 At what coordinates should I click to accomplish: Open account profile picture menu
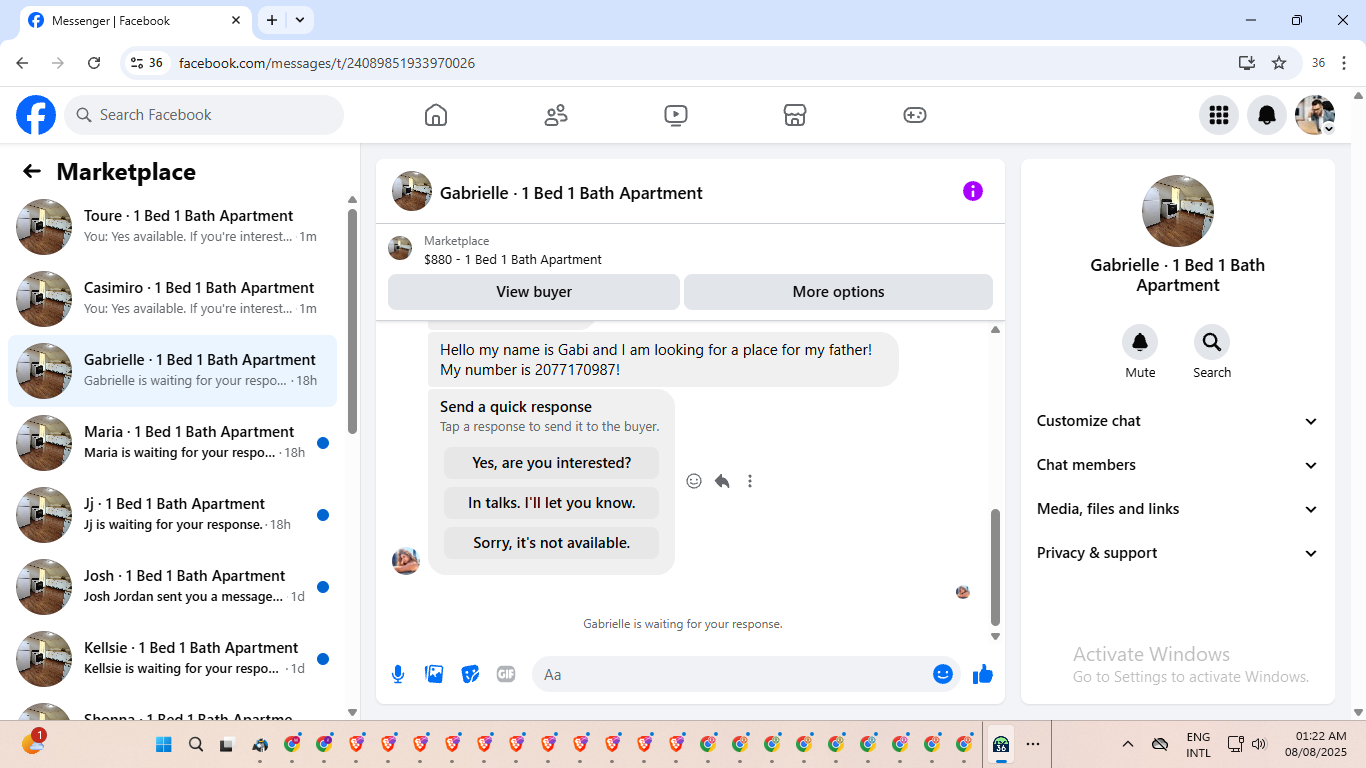coord(1315,115)
